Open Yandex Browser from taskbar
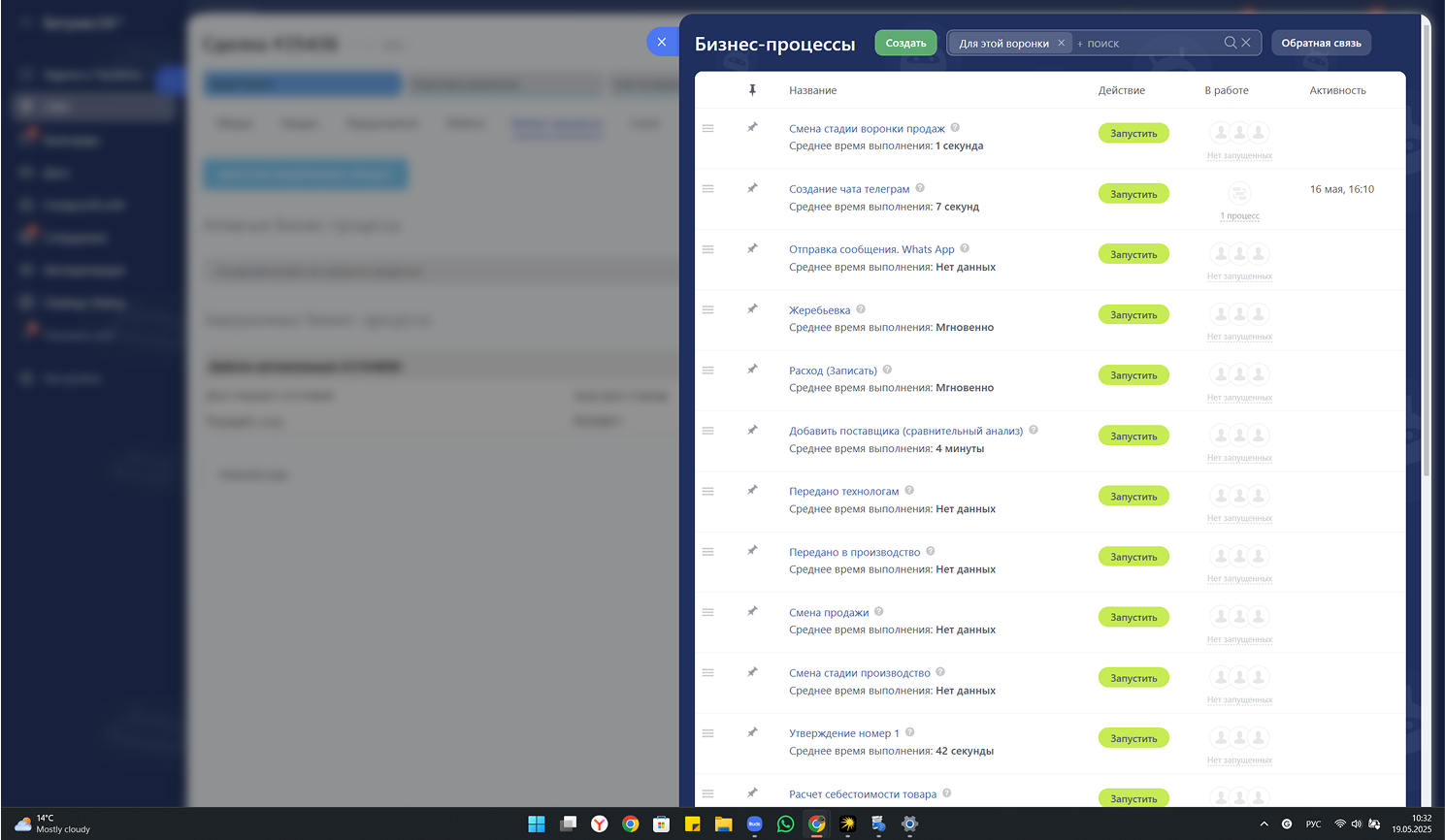Image resolution: width=1445 pixels, height=840 pixels. (x=600, y=824)
